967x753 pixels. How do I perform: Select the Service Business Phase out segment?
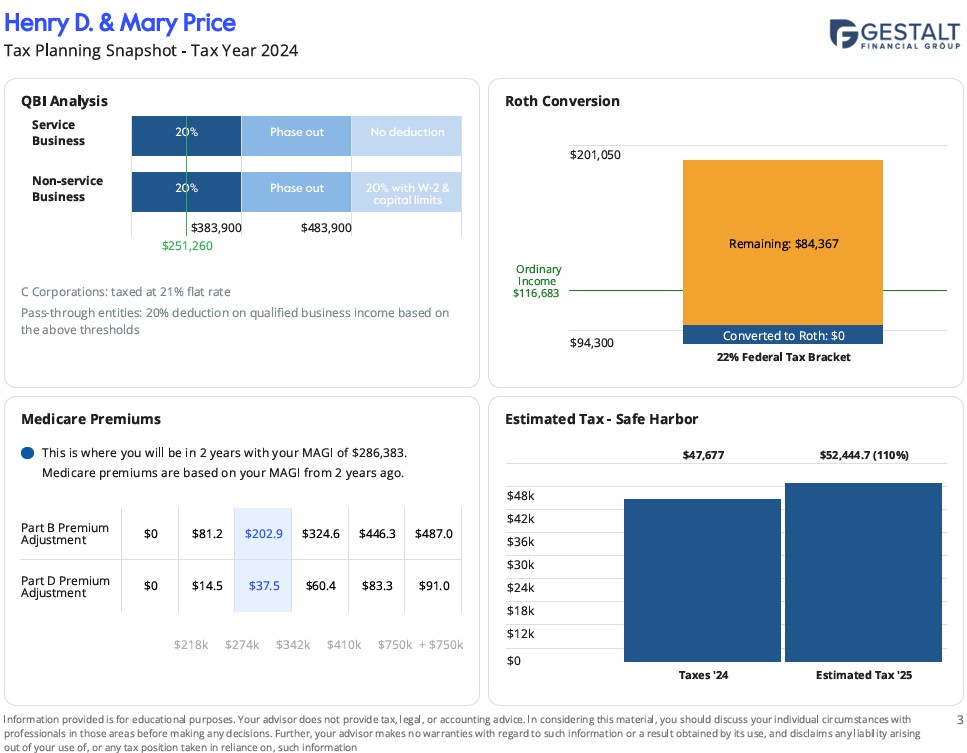(297, 136)
